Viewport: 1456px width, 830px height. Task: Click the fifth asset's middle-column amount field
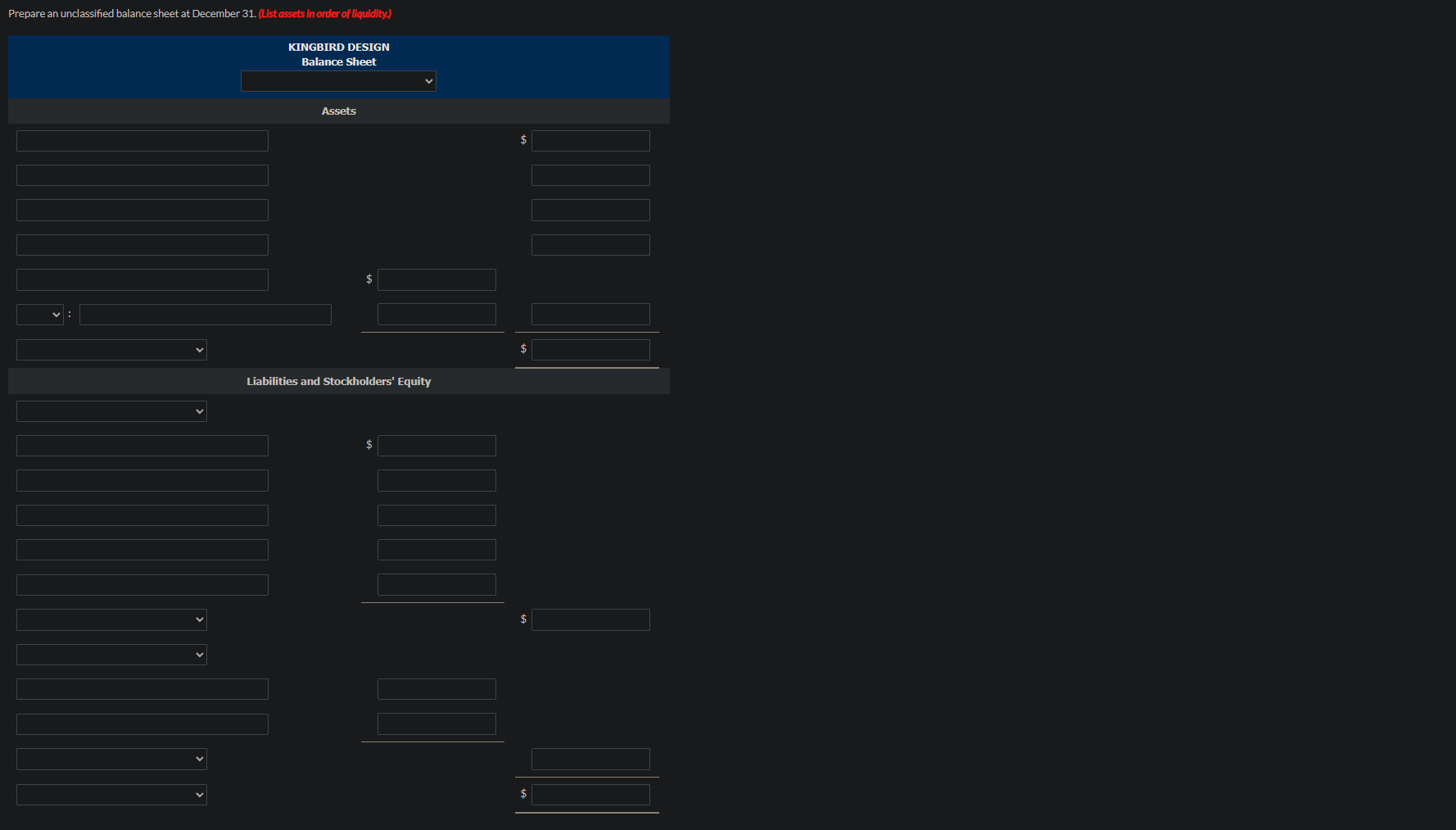pos(436,279)
